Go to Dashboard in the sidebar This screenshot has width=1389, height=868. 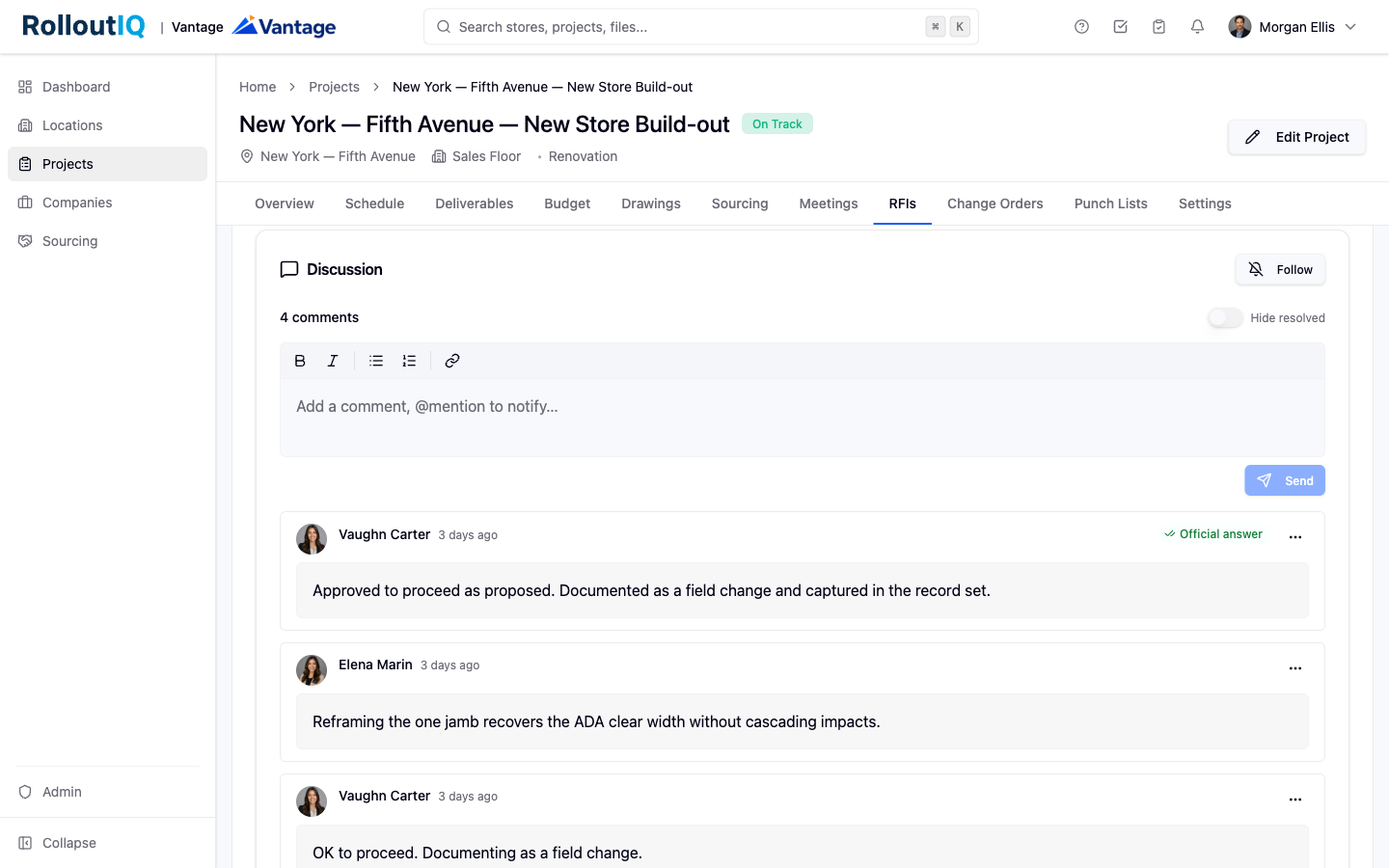coord(107,87)
